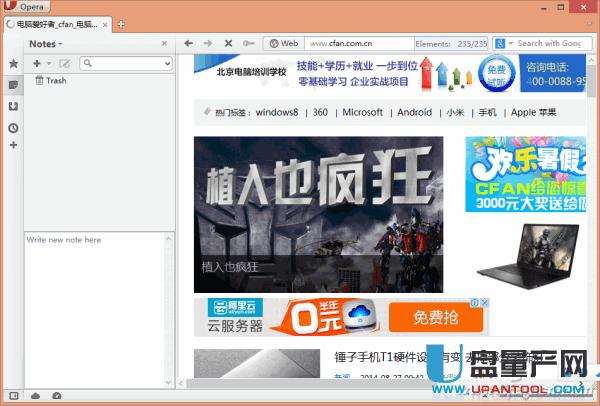Screen dimensions: 600x406
Task: Expand the notes search dropdown arrow
Action: 167,64
